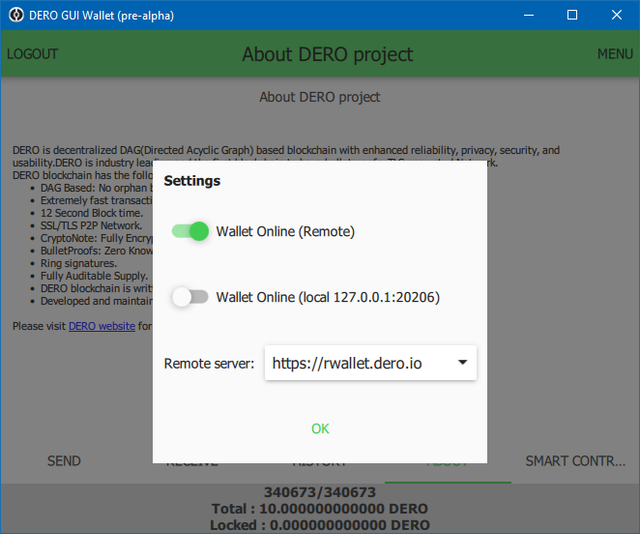The image size is (640, 534).
Task: Click the Ring signatures bullet
Action: [78, 263]
